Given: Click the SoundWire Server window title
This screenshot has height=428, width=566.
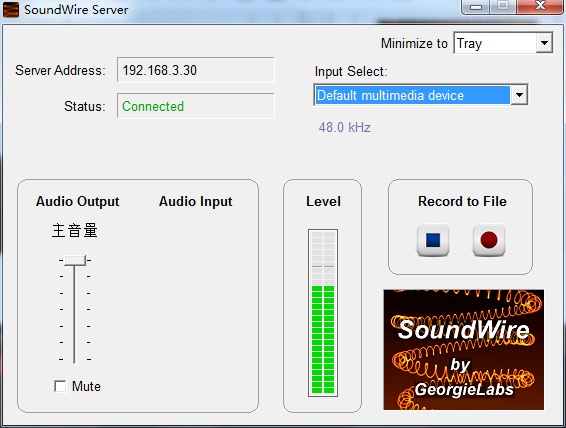Looking at the screenshot, I should (76, 10).
